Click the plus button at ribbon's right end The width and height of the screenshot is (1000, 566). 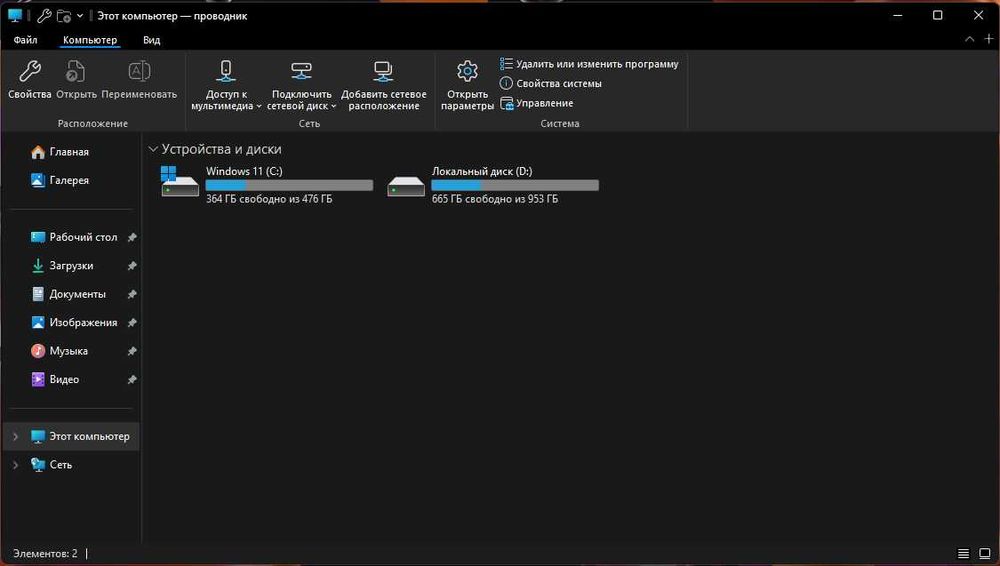tap(989, 39)
